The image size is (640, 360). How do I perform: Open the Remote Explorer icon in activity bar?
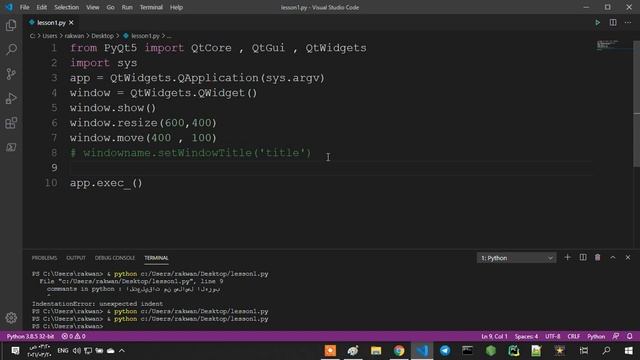point(11,147)
